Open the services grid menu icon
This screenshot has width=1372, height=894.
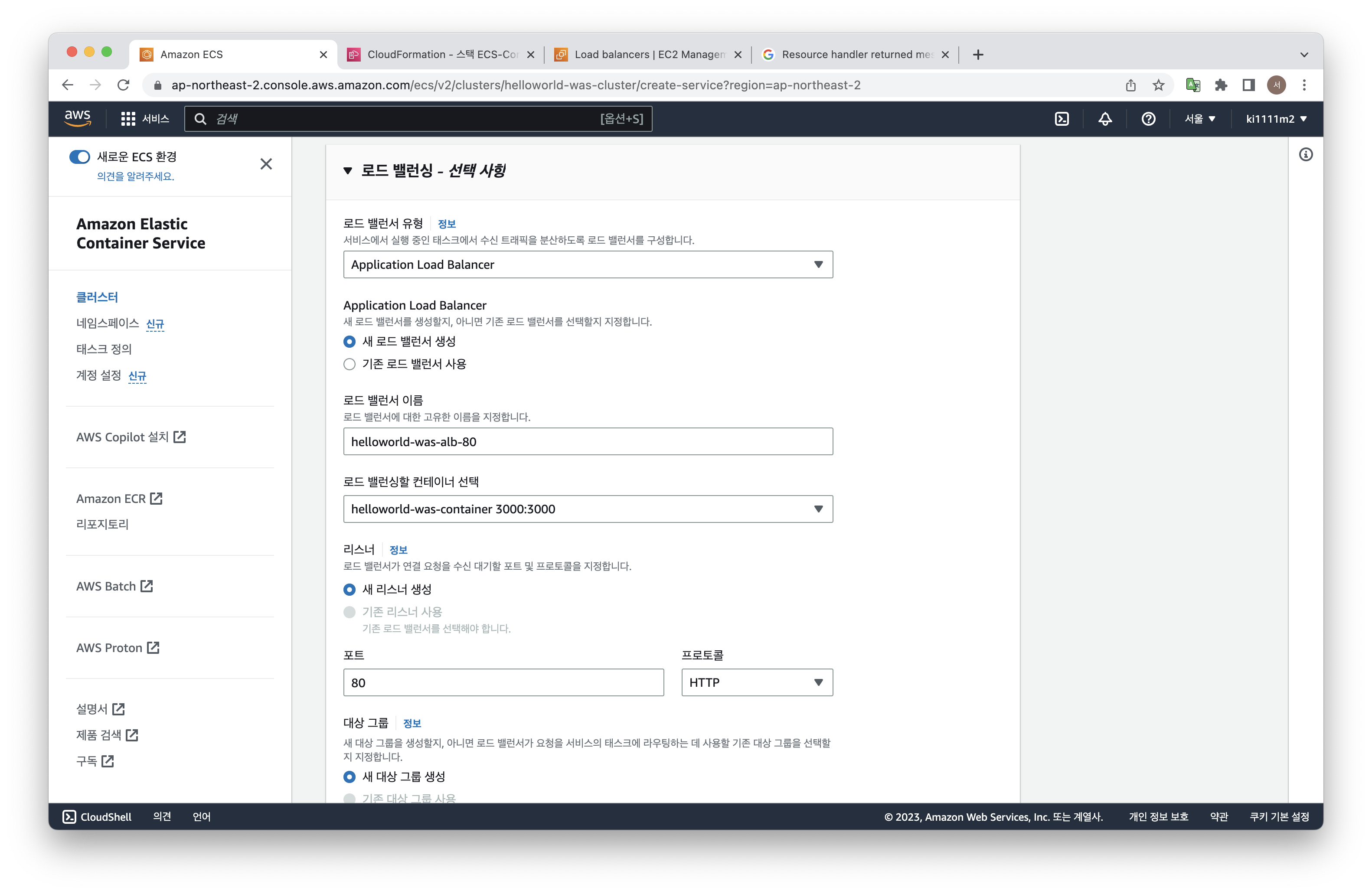tap(128, 119)
